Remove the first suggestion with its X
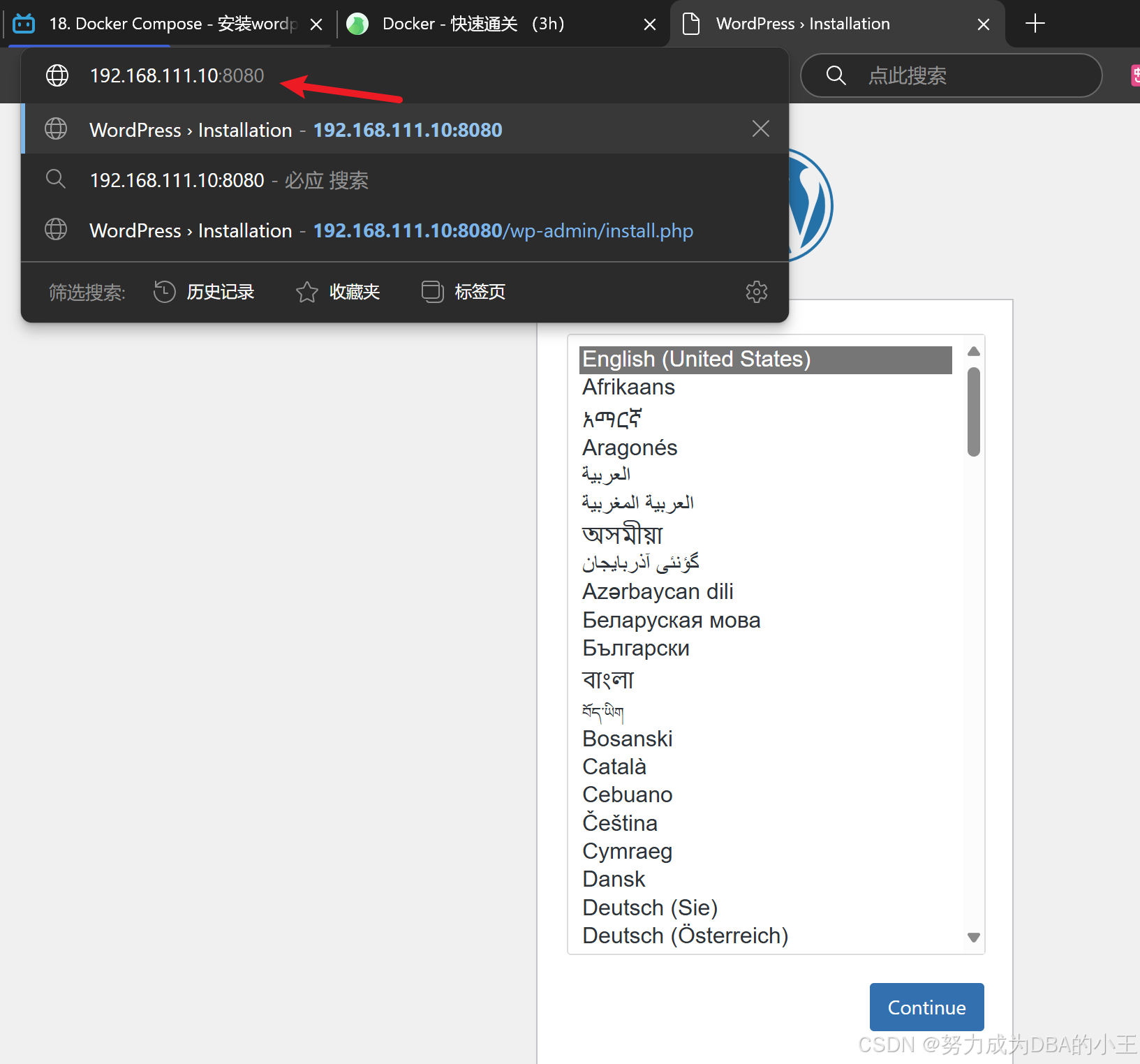 (761, 128)
